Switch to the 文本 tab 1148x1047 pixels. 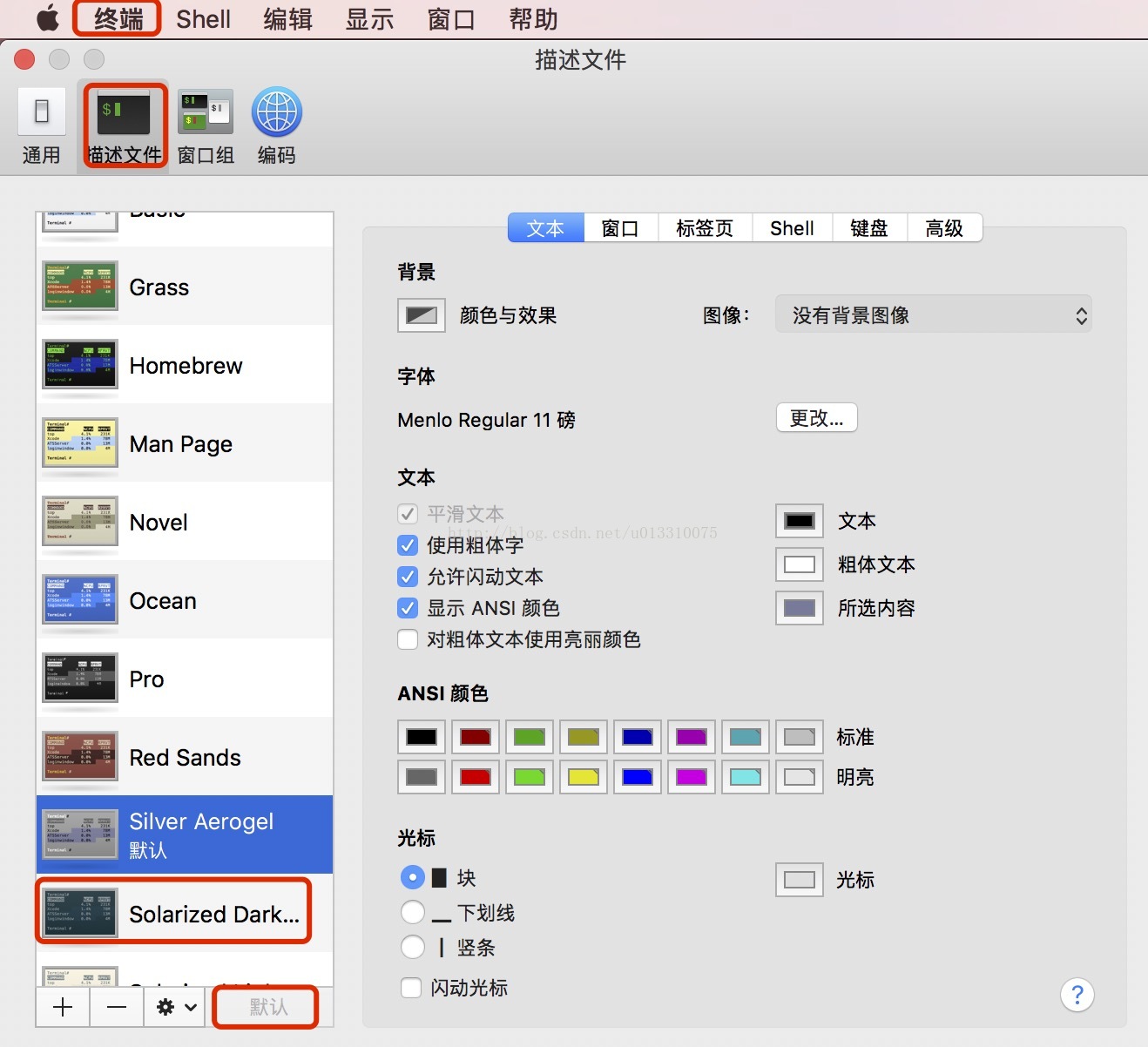tap(546, 228)
